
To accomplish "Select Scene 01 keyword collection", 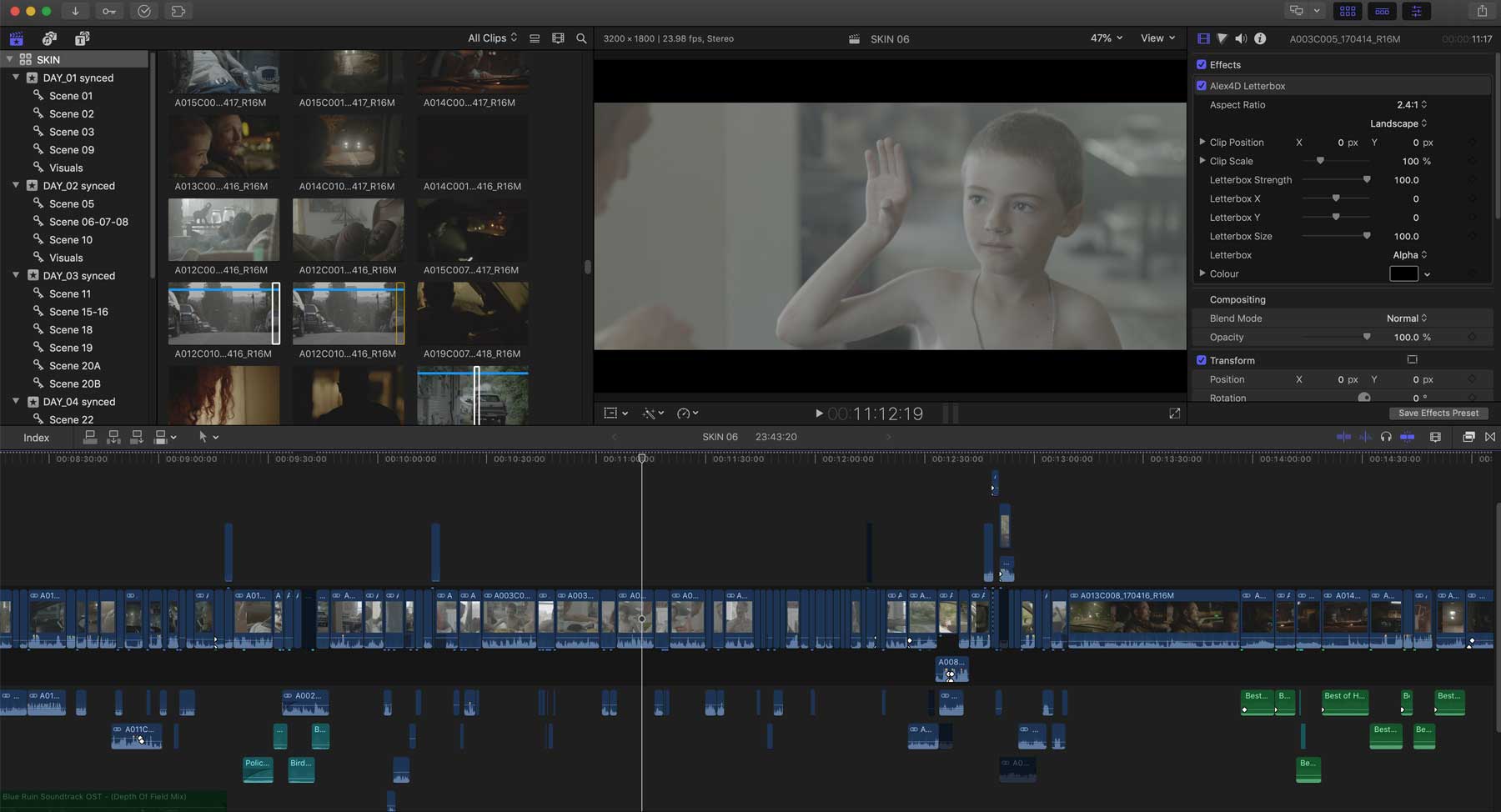I will [71, 96].
